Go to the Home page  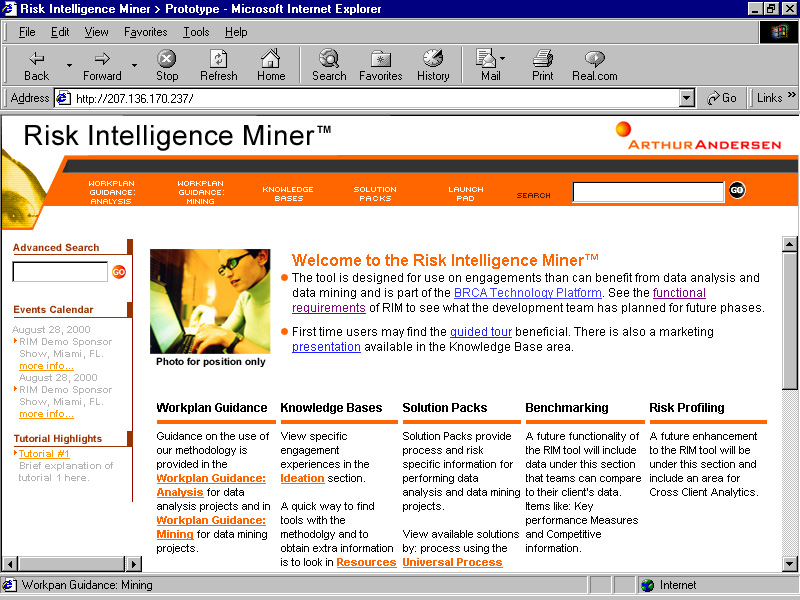coord(271,66)
